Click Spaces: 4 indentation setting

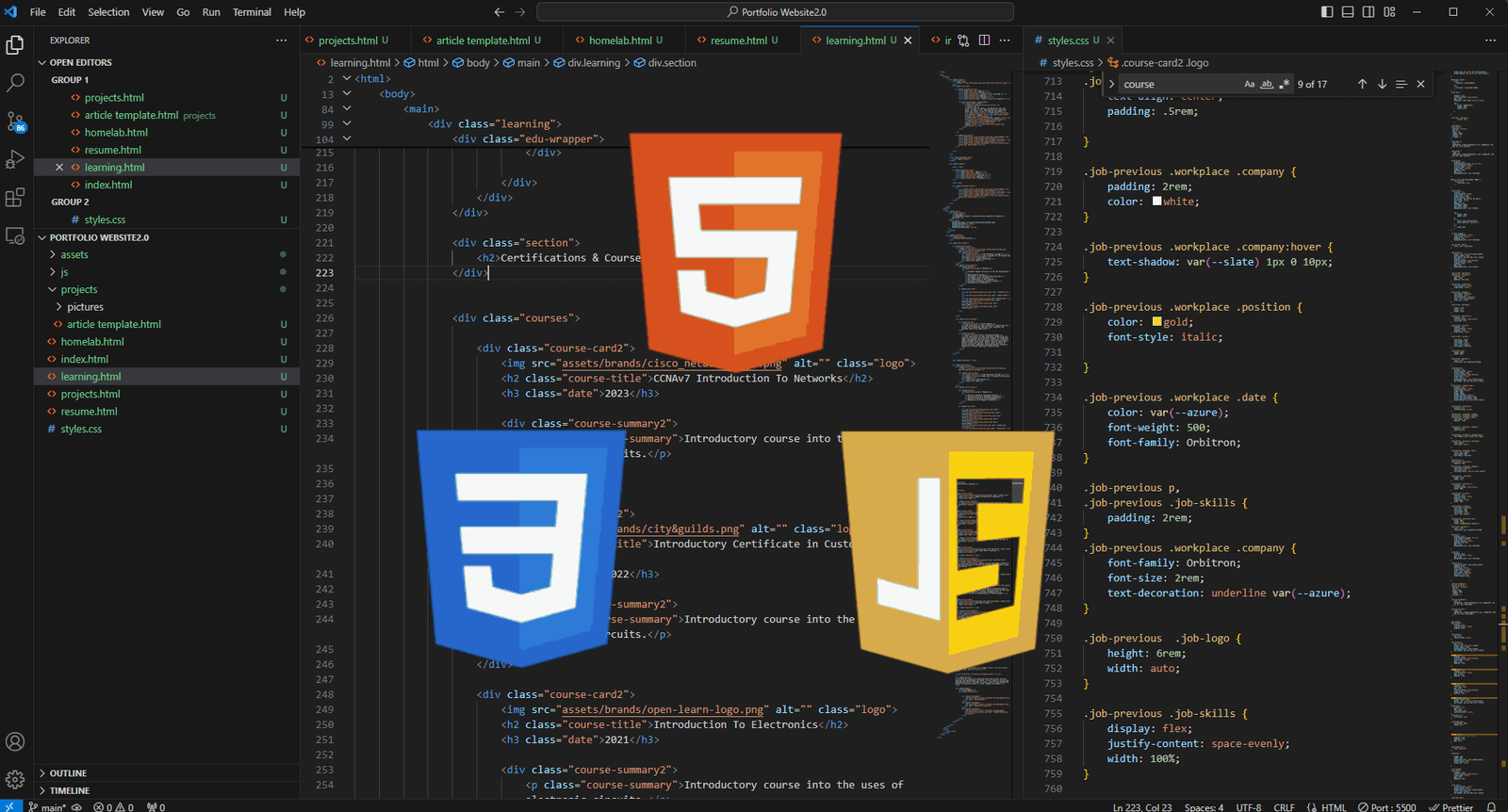pyautogui.click(x=1204, y=806)
